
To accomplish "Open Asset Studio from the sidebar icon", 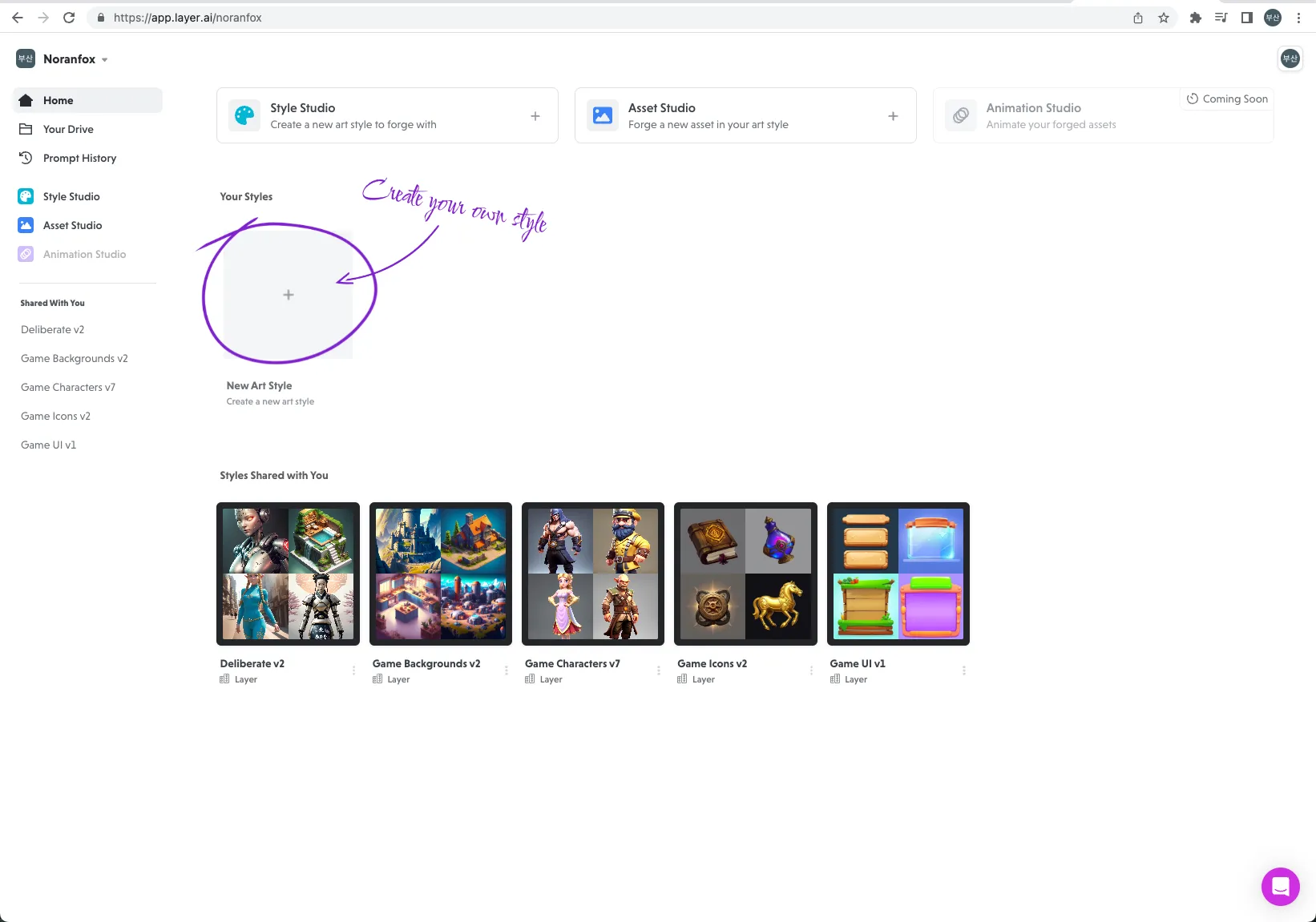I will pyautogui.click(x=26, y=225).
